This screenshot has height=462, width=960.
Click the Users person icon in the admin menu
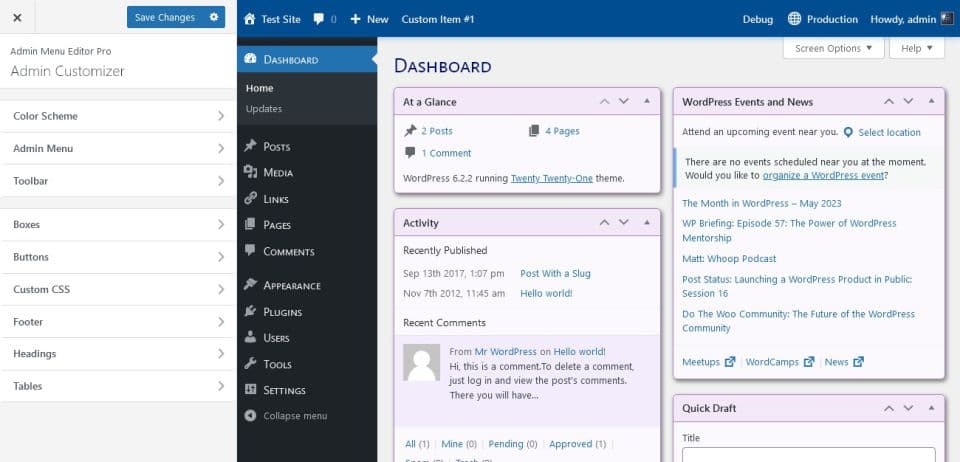pyautogui.click(x=250, y=337)
